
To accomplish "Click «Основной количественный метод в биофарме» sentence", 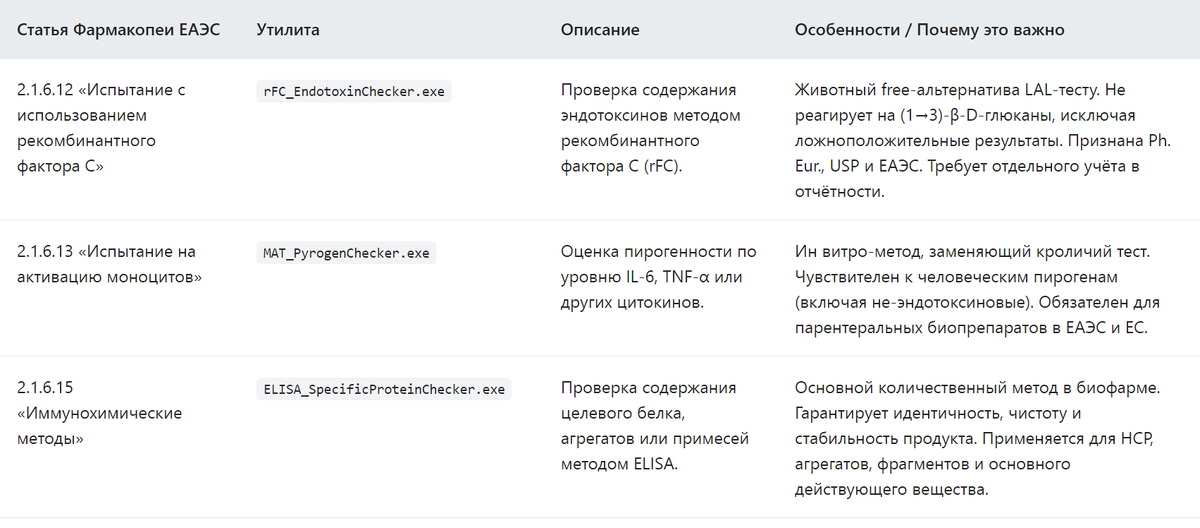I will click(977, 388).
